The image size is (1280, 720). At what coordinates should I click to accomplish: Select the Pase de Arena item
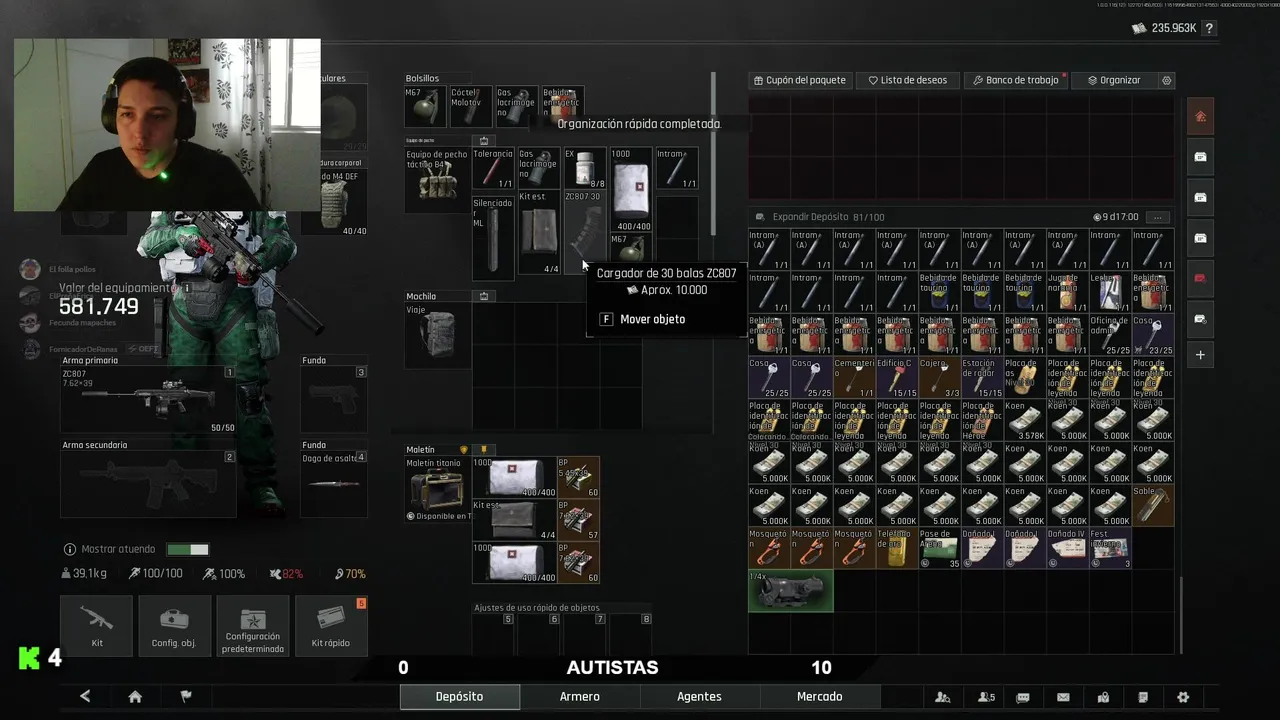pyautogui.click(x=939, y=548)
